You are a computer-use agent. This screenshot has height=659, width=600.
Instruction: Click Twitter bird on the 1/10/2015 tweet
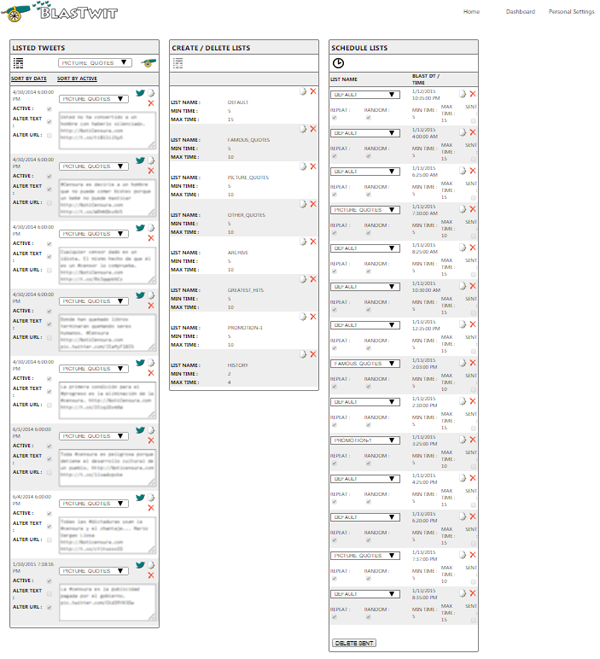click(x=140, y=565)
